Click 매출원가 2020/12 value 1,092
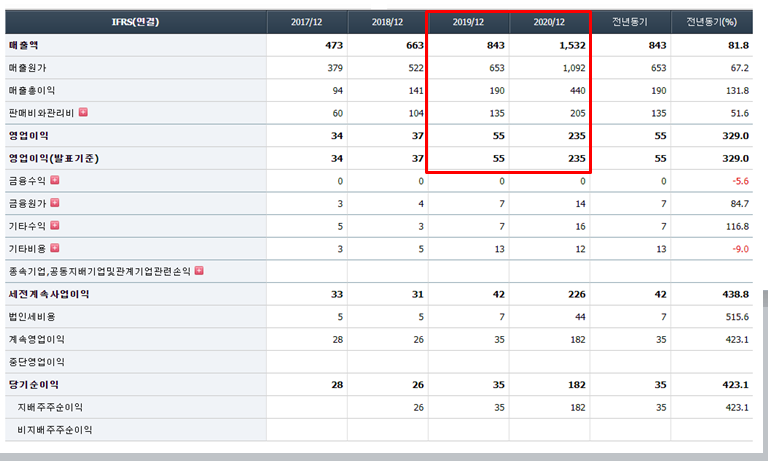The height and width of the screenshot is (461, 768). click(x=574, y=68)
